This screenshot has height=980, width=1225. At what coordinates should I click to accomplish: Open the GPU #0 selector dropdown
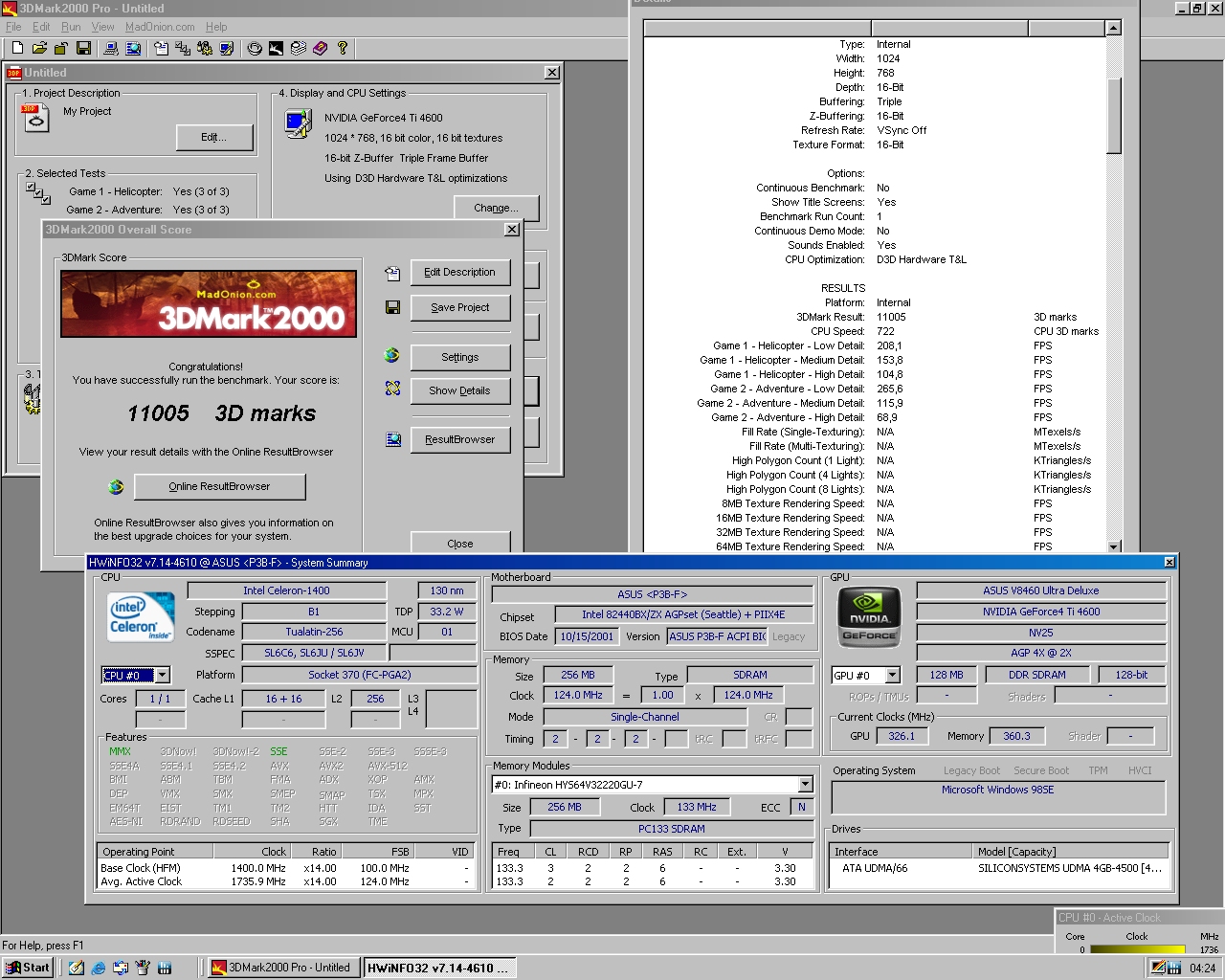coord(892,676)
